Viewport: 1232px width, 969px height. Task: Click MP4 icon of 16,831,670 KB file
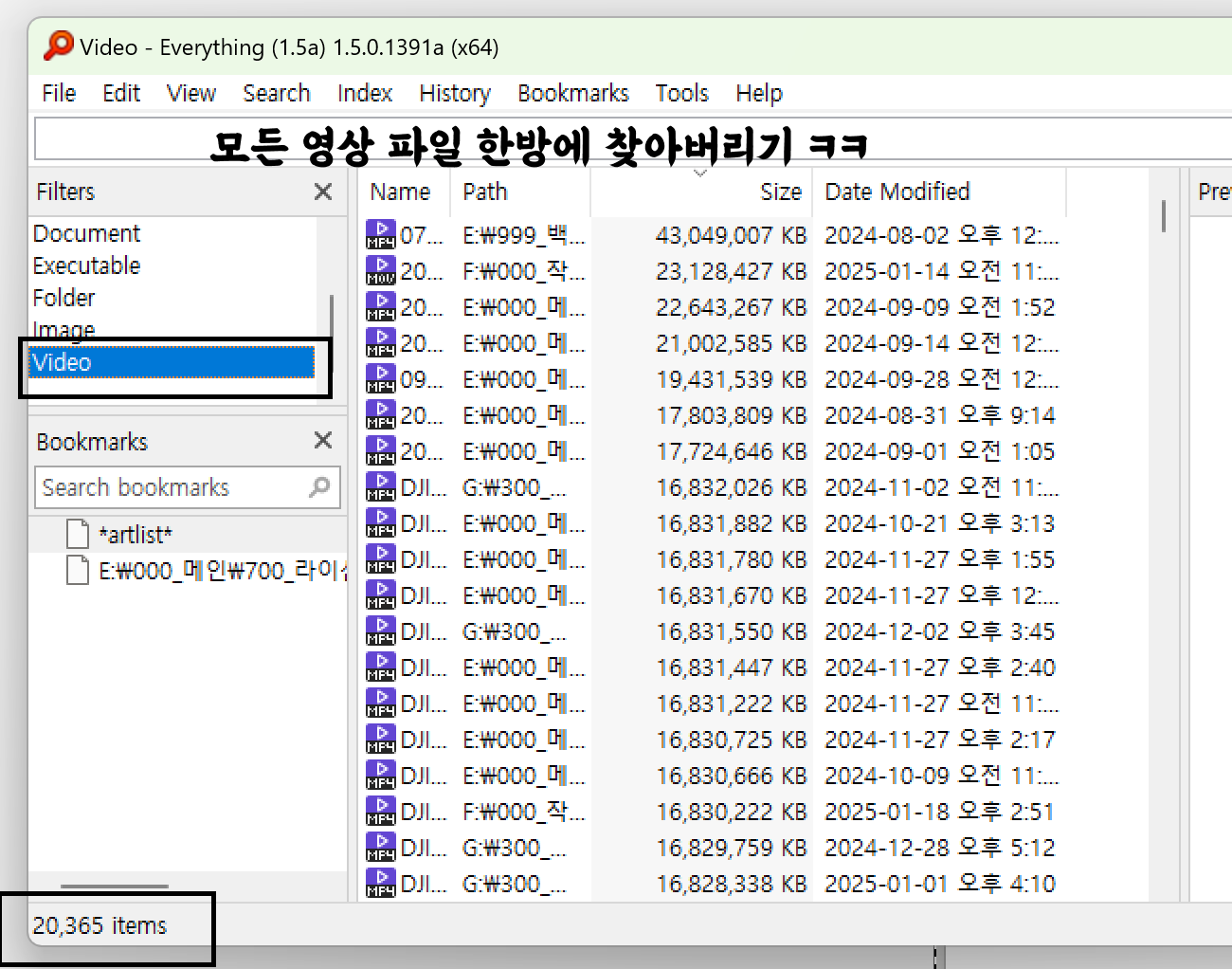point(381,594)
